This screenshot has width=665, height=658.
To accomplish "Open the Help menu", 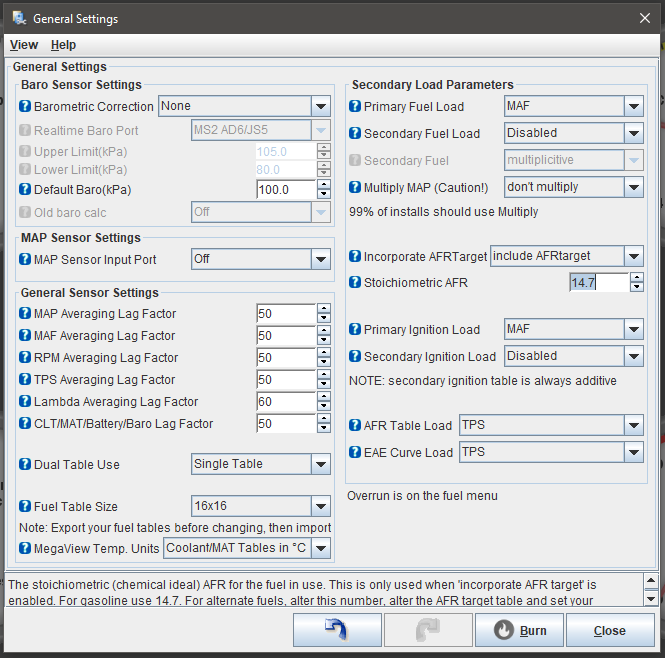I will point(63,45).
